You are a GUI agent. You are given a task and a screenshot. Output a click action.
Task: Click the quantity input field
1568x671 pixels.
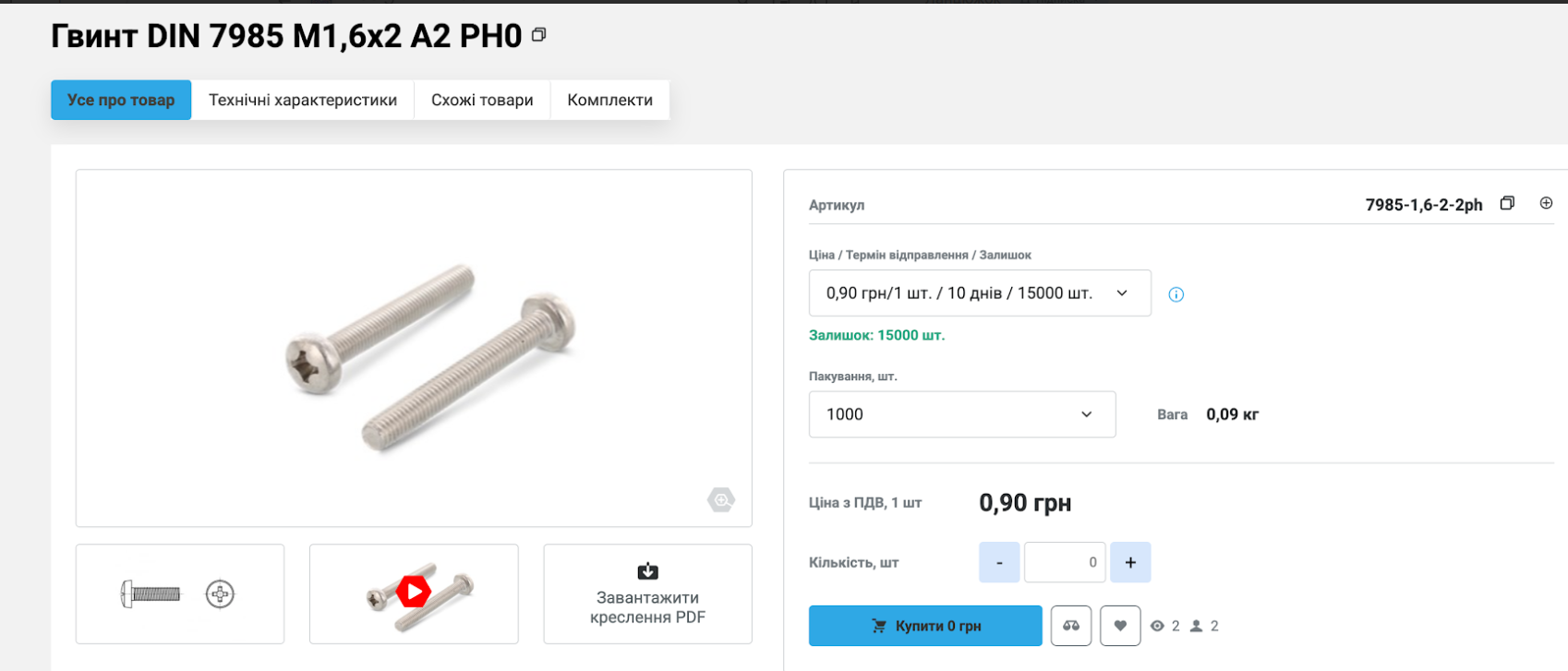(1065, 562)
